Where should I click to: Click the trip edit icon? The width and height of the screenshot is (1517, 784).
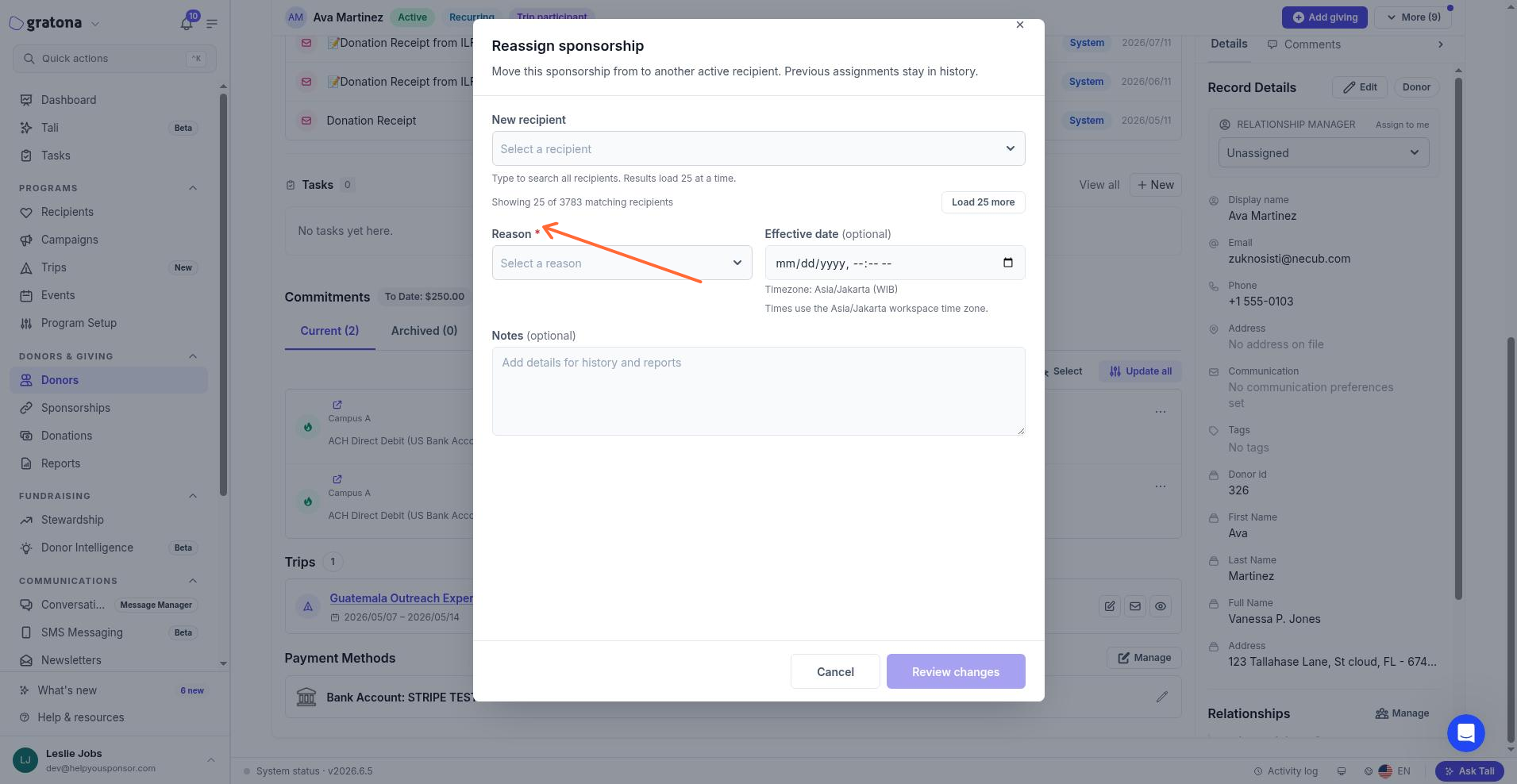pos(1110,606)
